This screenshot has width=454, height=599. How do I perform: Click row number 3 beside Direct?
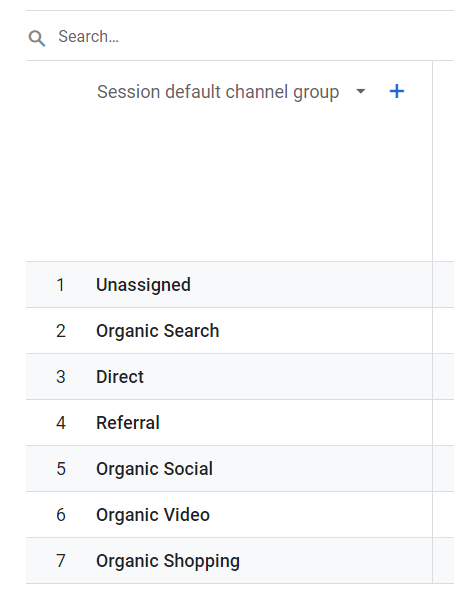click(x=61, y=377)
